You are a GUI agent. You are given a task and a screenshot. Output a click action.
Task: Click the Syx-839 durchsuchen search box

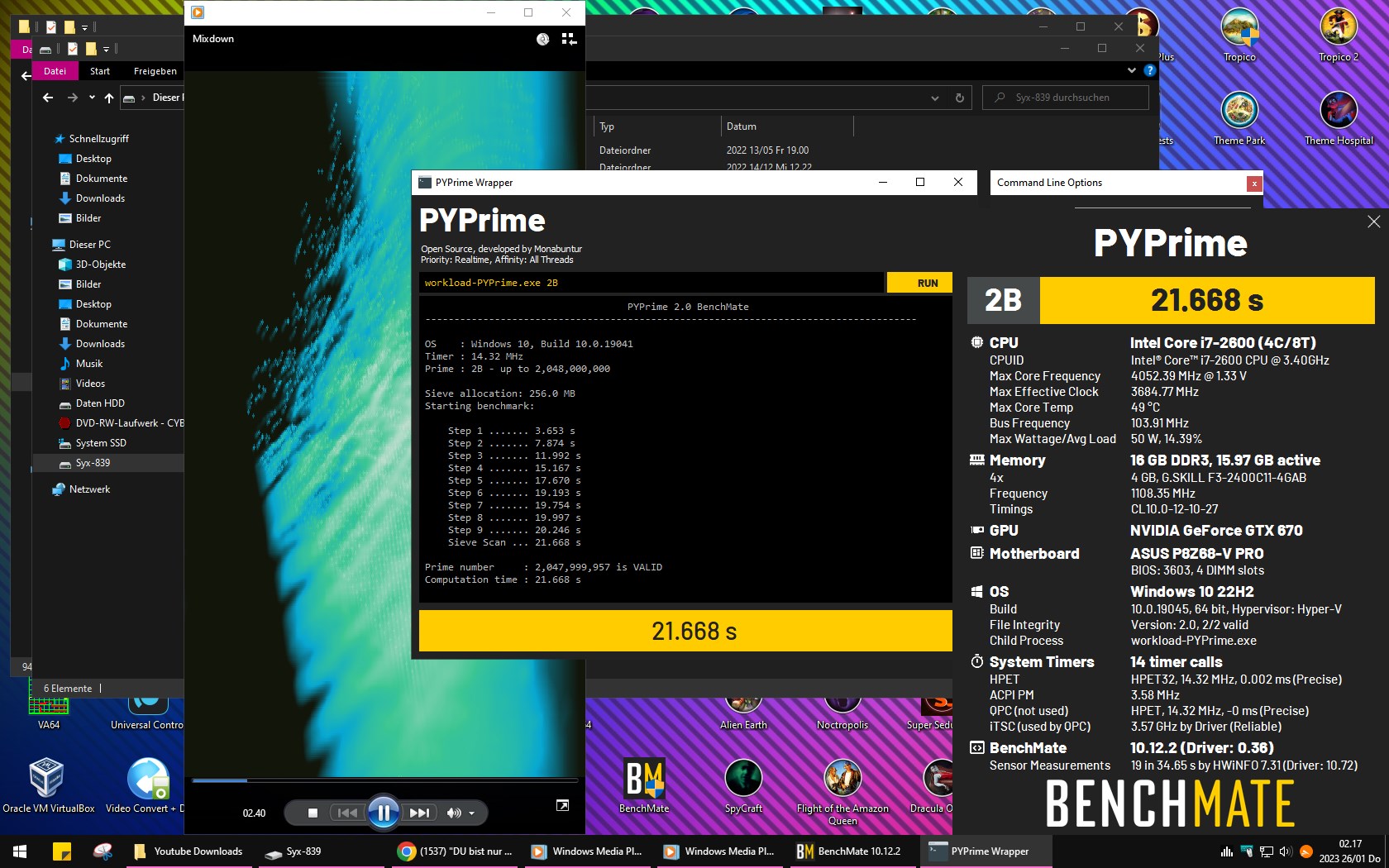1066,98
